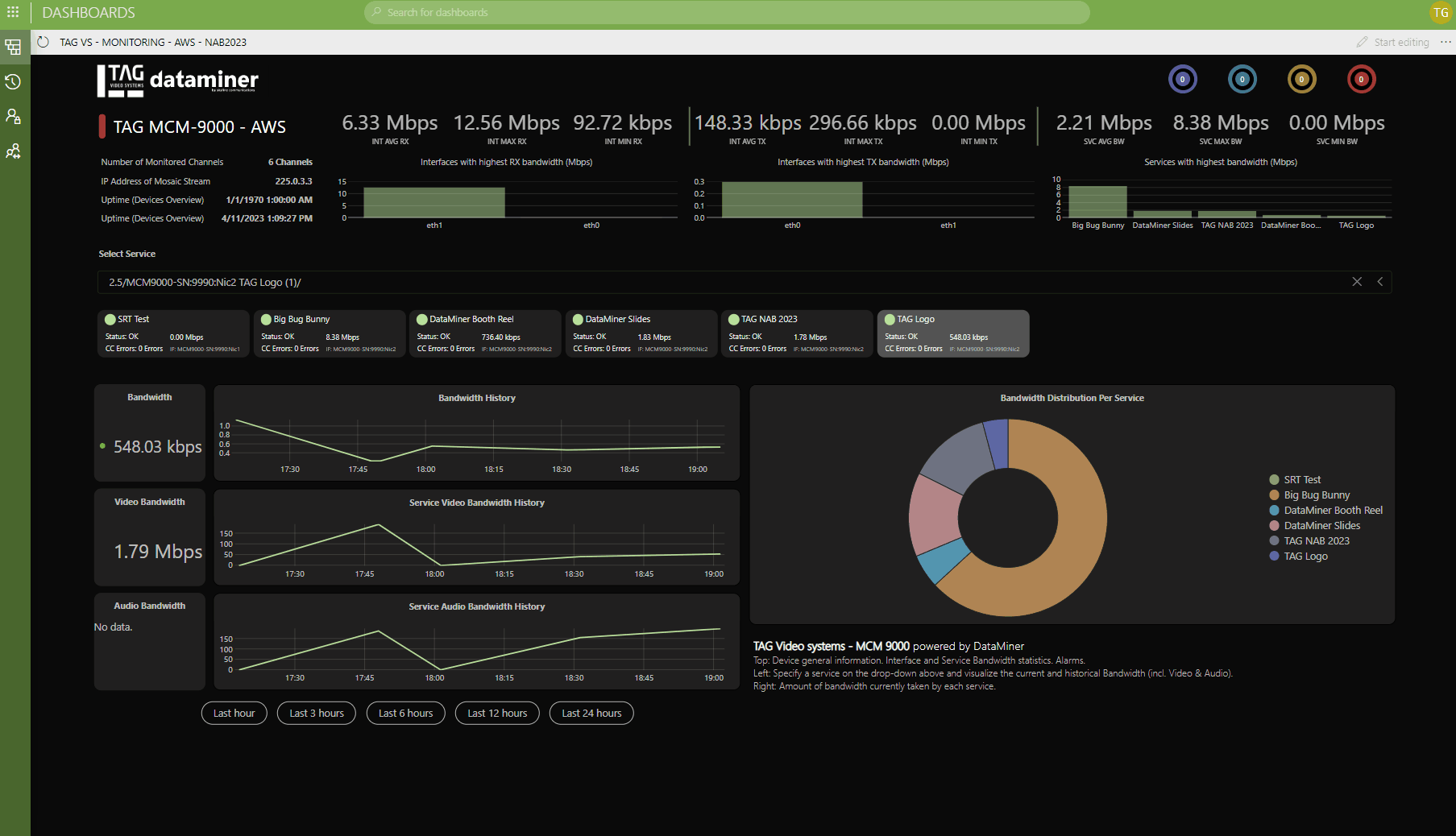This screenshot has height=836, width=1456.
Task: Show the Last 24 hours time range
Action: pyautogui.click(x=591, y=713)
